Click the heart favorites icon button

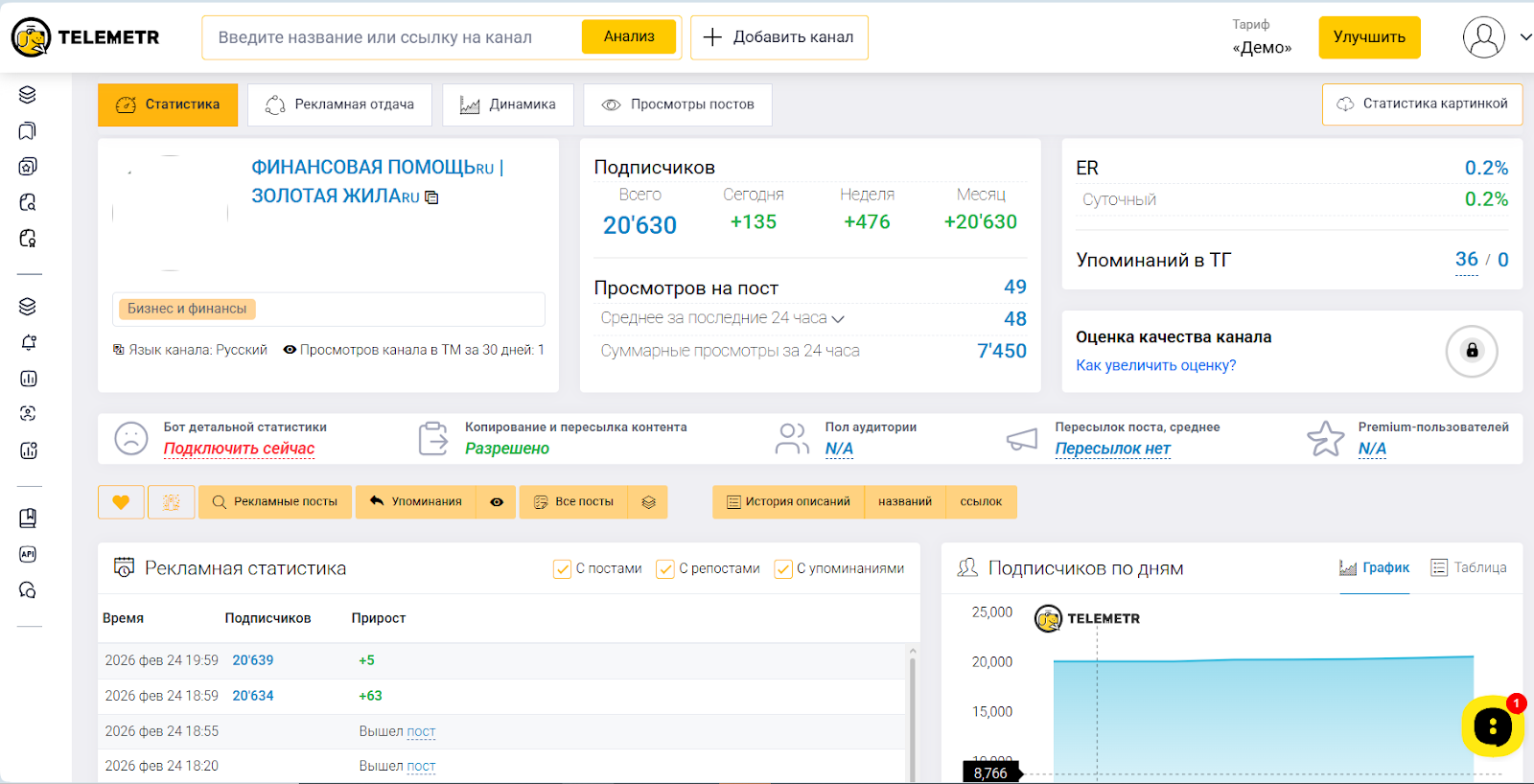coord(121,502)
